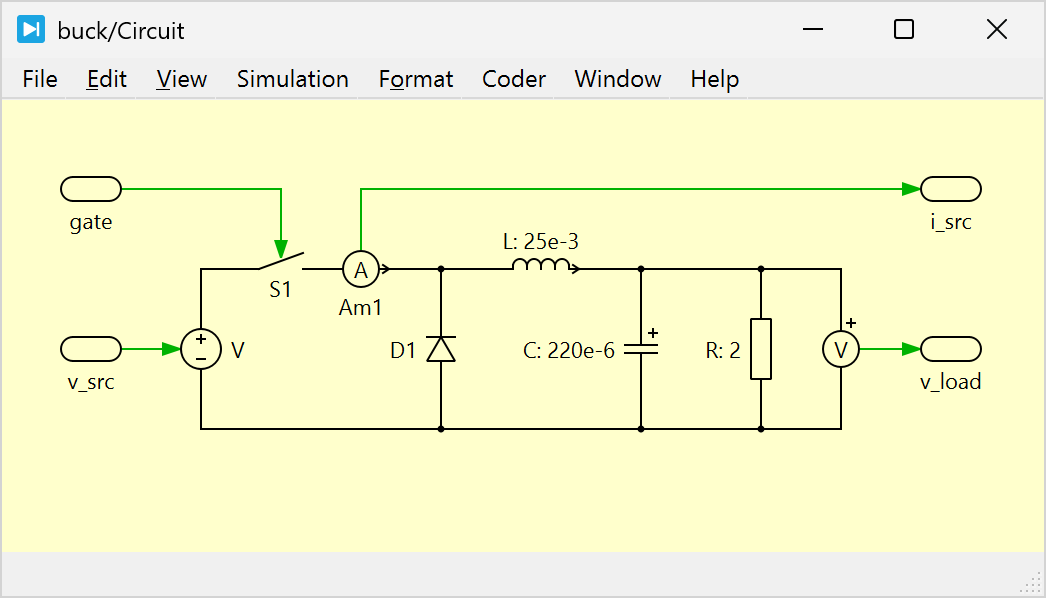
Task: Click the controlled voltage source V
Action: coord(201,349)
